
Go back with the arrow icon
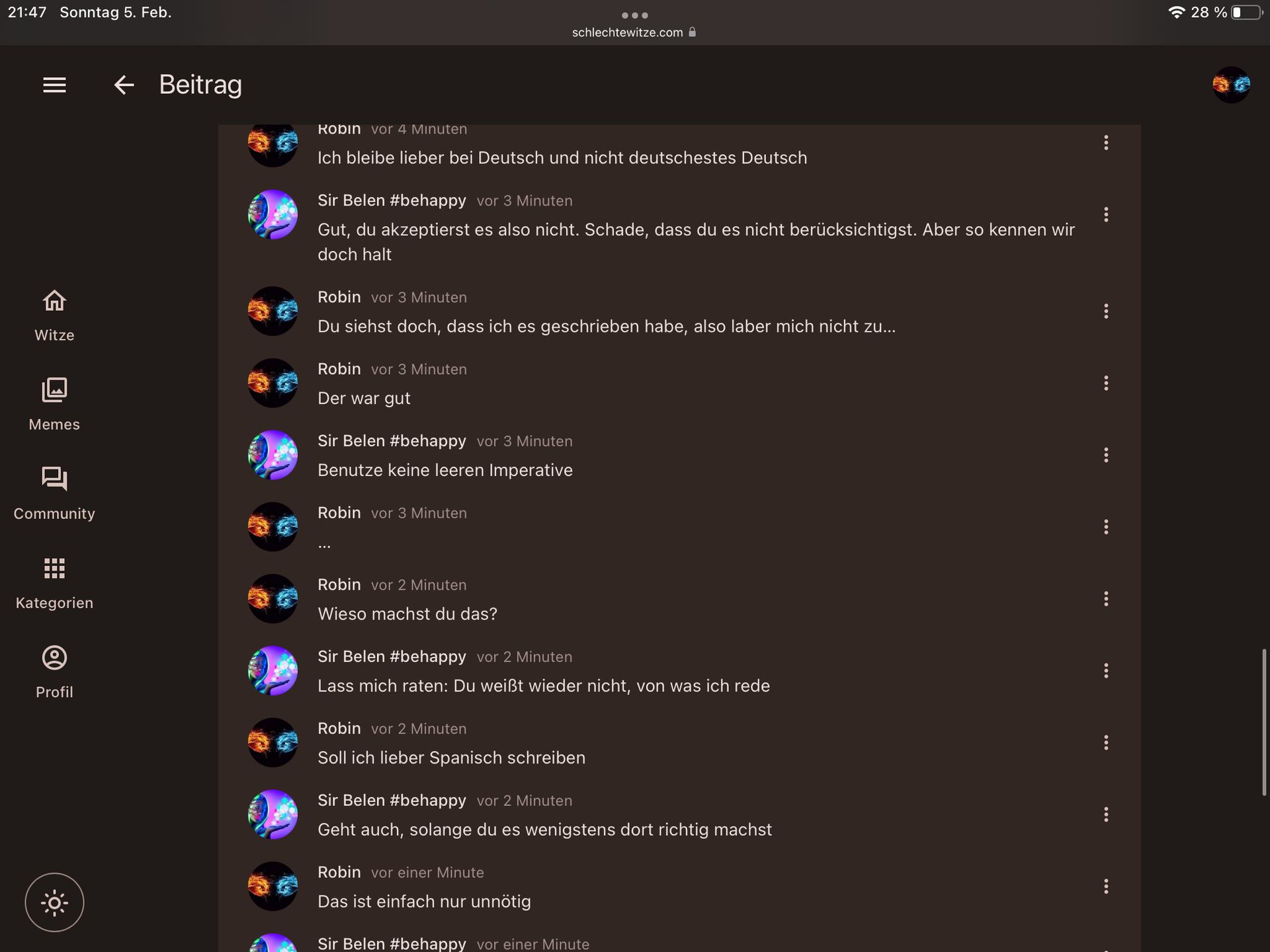[x=124, y=85]
